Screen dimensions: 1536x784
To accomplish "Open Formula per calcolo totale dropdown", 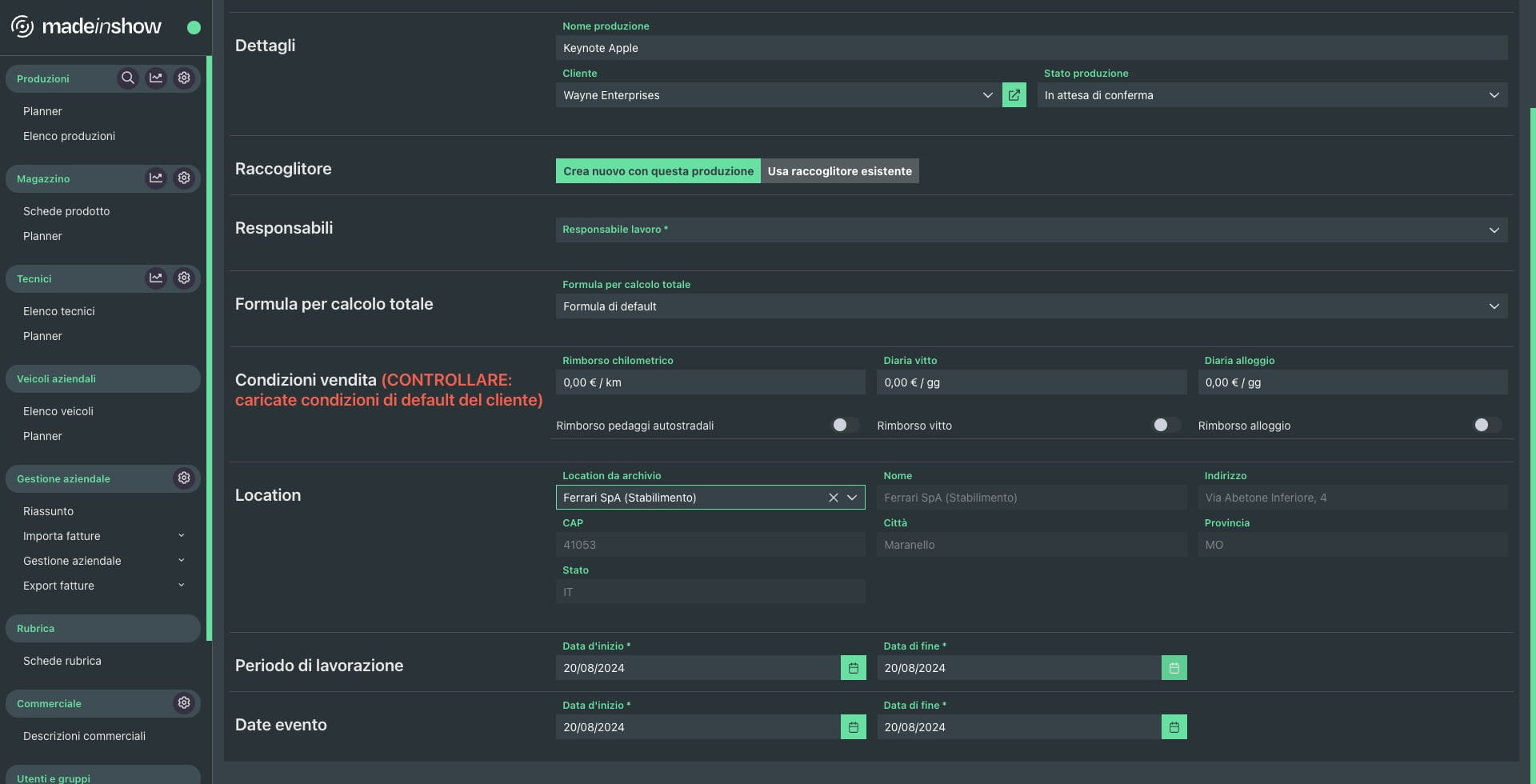I will (1032, 306).
